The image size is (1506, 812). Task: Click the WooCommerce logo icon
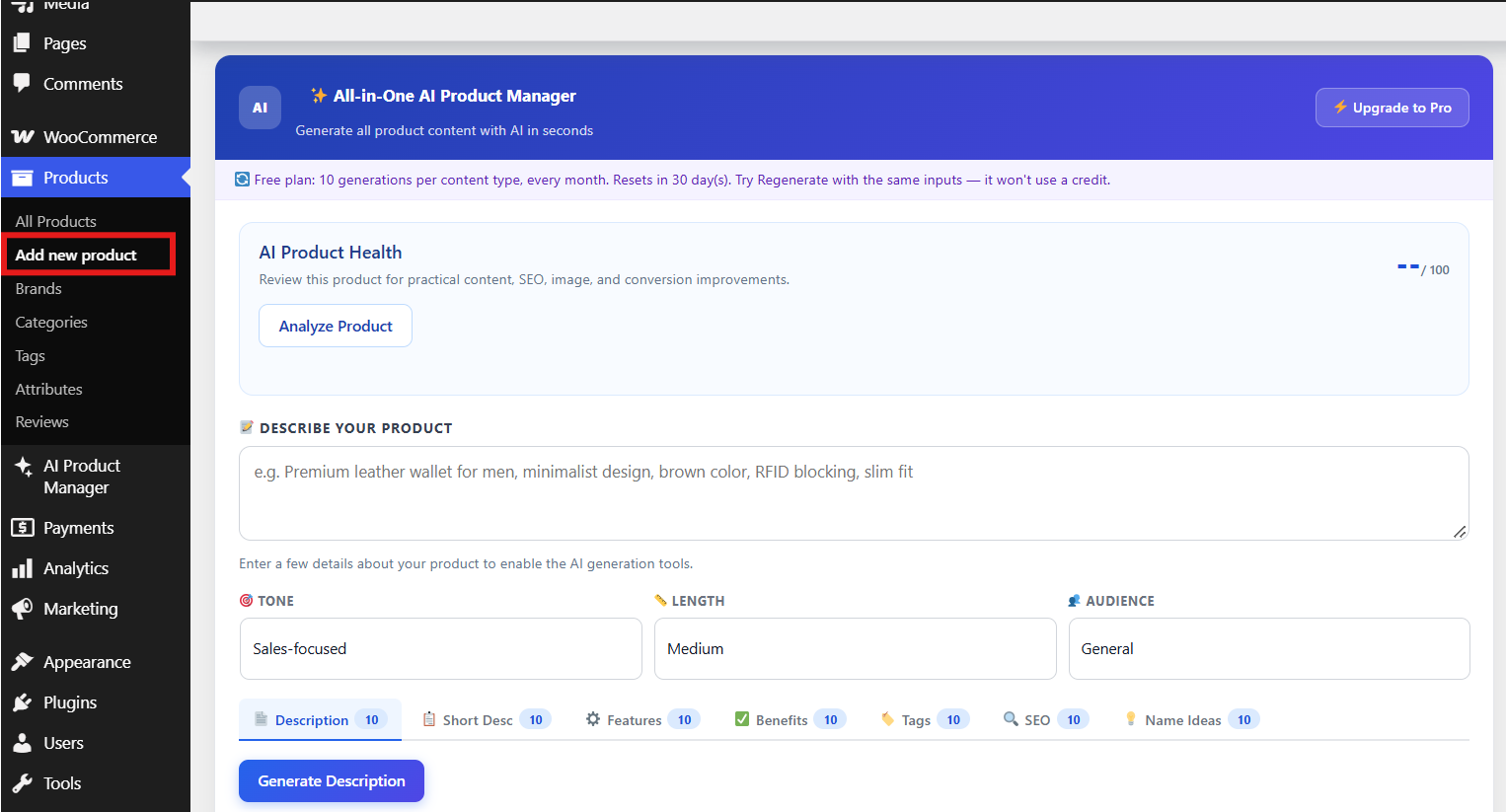tap(22, 136)
